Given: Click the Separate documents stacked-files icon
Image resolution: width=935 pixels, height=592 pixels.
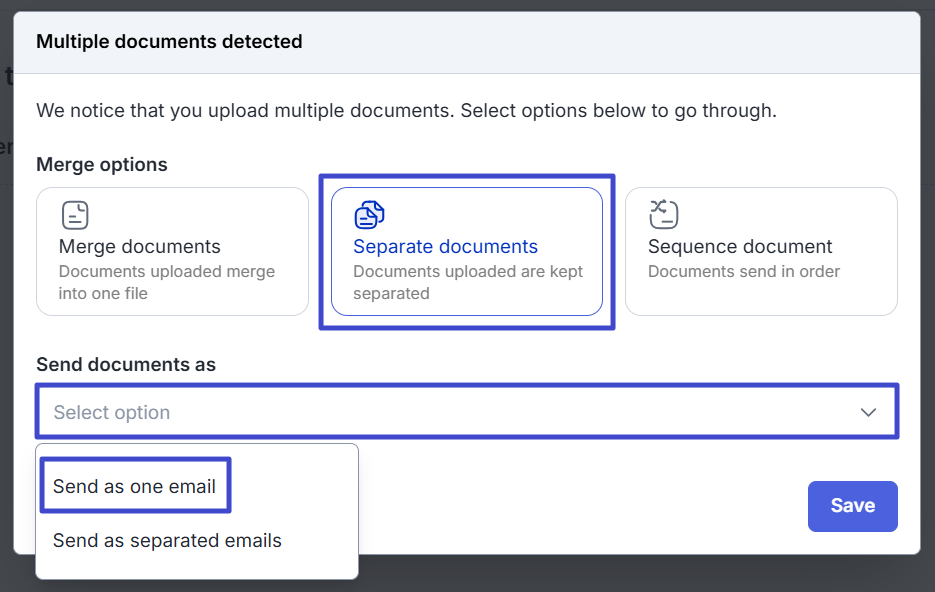Looking at the screenshot, I should [369, 215].
